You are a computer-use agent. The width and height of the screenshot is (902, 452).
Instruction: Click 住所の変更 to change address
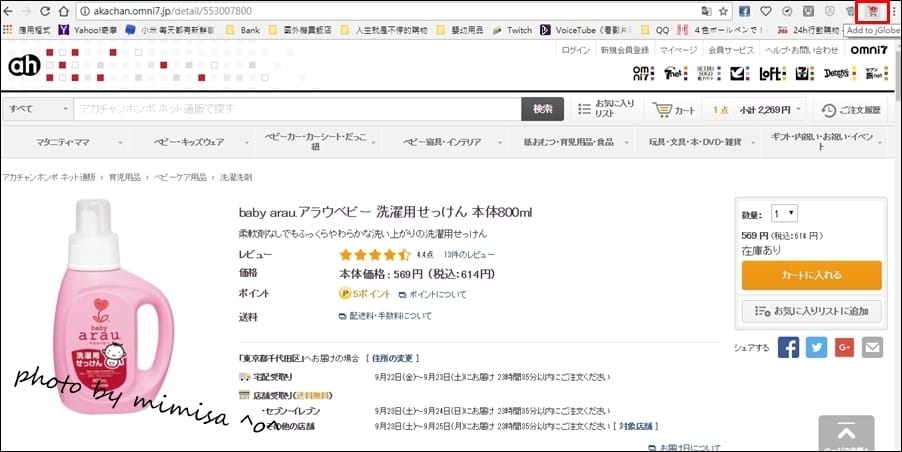tap(392, 358)
